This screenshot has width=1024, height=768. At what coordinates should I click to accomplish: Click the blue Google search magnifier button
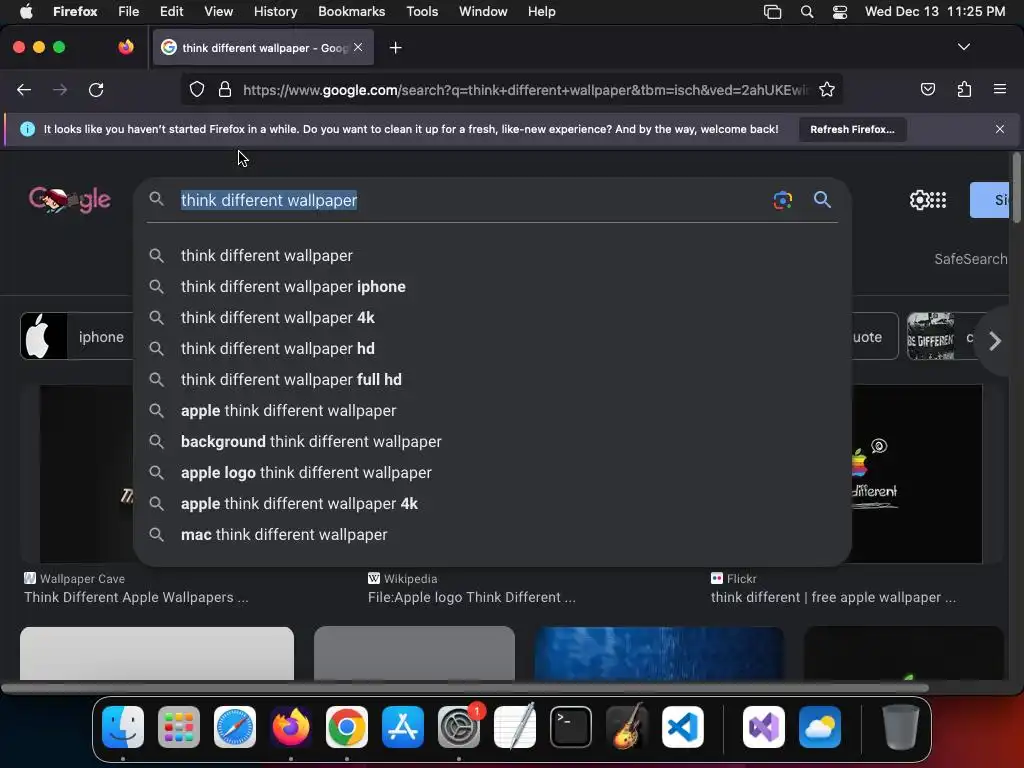pyautogui.click(x=822, y=200)
